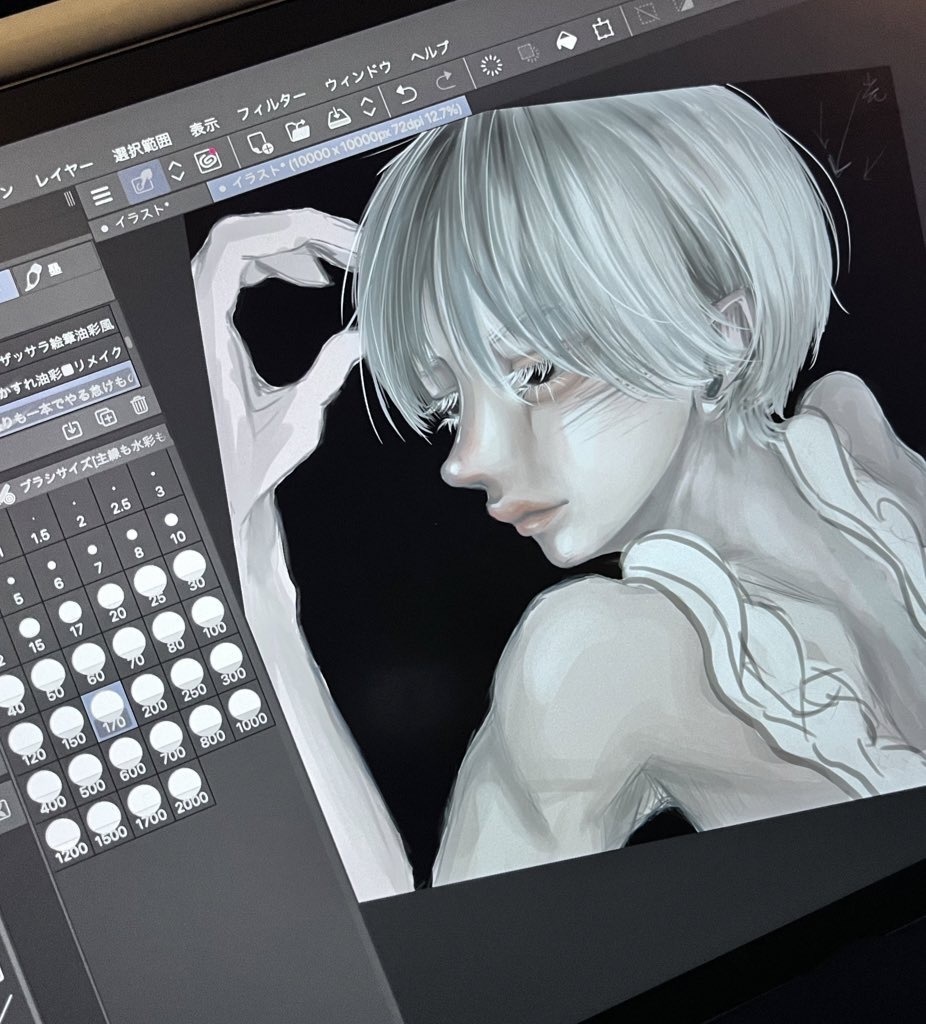Select the ザッサラ絵筆油彩風 brush
The image size is (926, 1024).
[x=59, y=340]
